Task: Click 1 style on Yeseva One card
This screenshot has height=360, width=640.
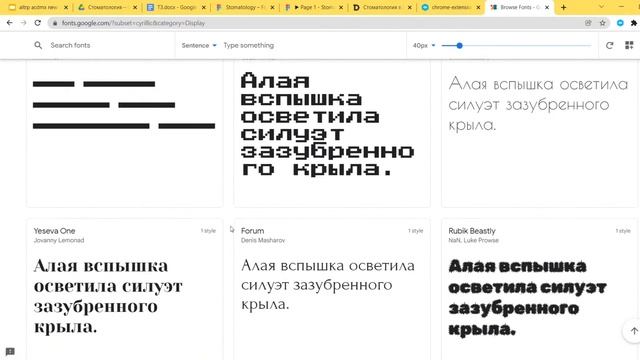Action: pyautogui.click(x=208, y=231)
